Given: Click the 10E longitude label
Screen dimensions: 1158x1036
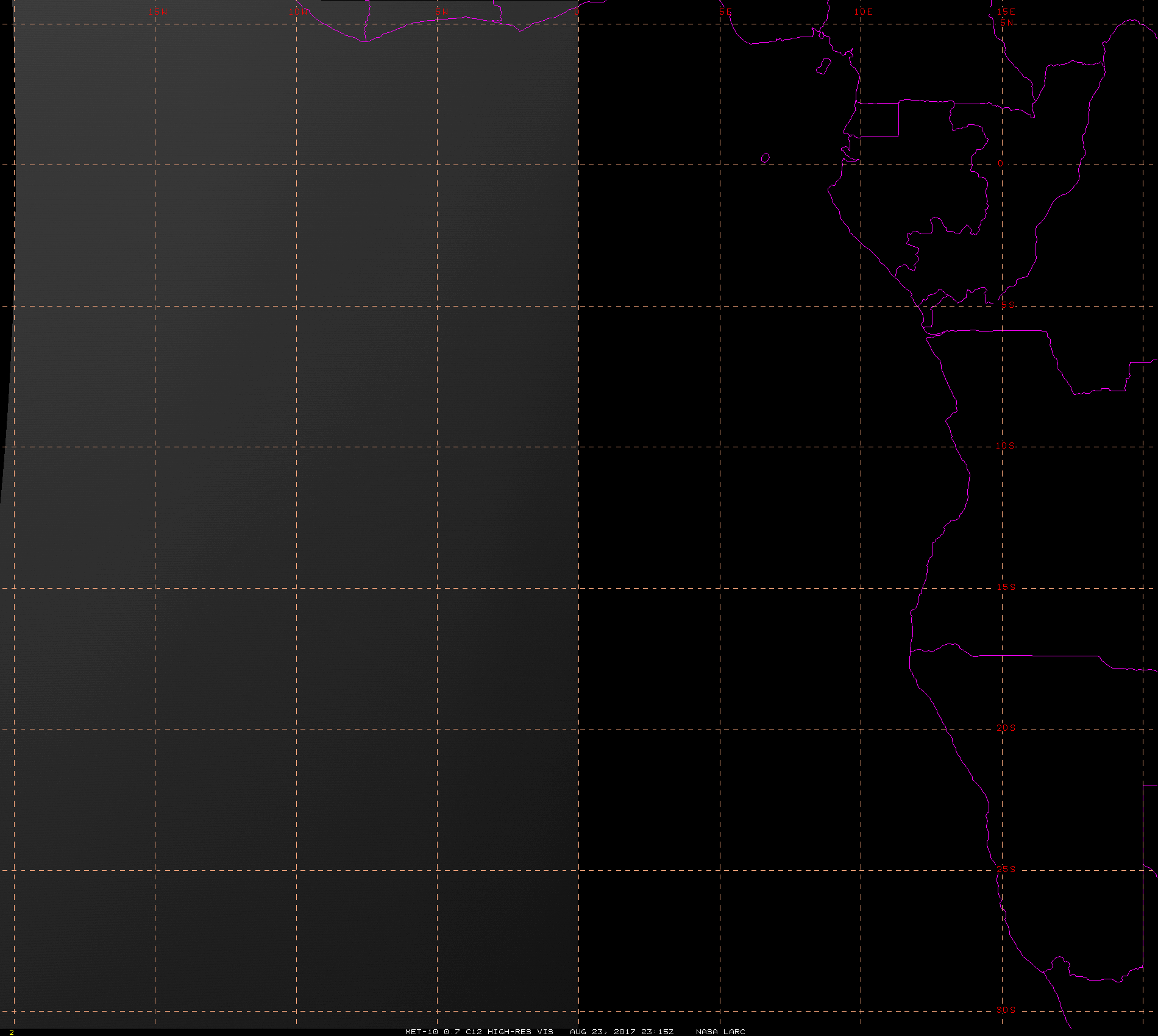Looking at the screenshot, I should coord(863,12).
